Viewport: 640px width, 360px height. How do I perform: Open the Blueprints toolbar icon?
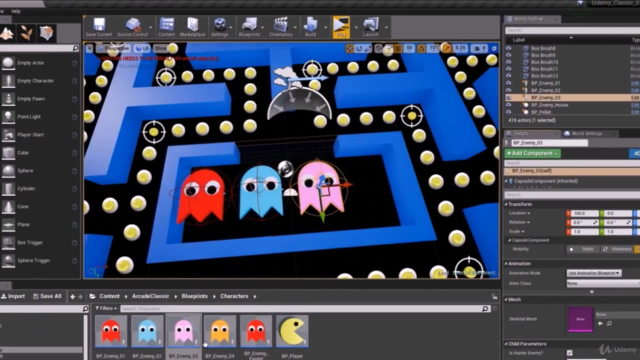click(x=249, y=27)
